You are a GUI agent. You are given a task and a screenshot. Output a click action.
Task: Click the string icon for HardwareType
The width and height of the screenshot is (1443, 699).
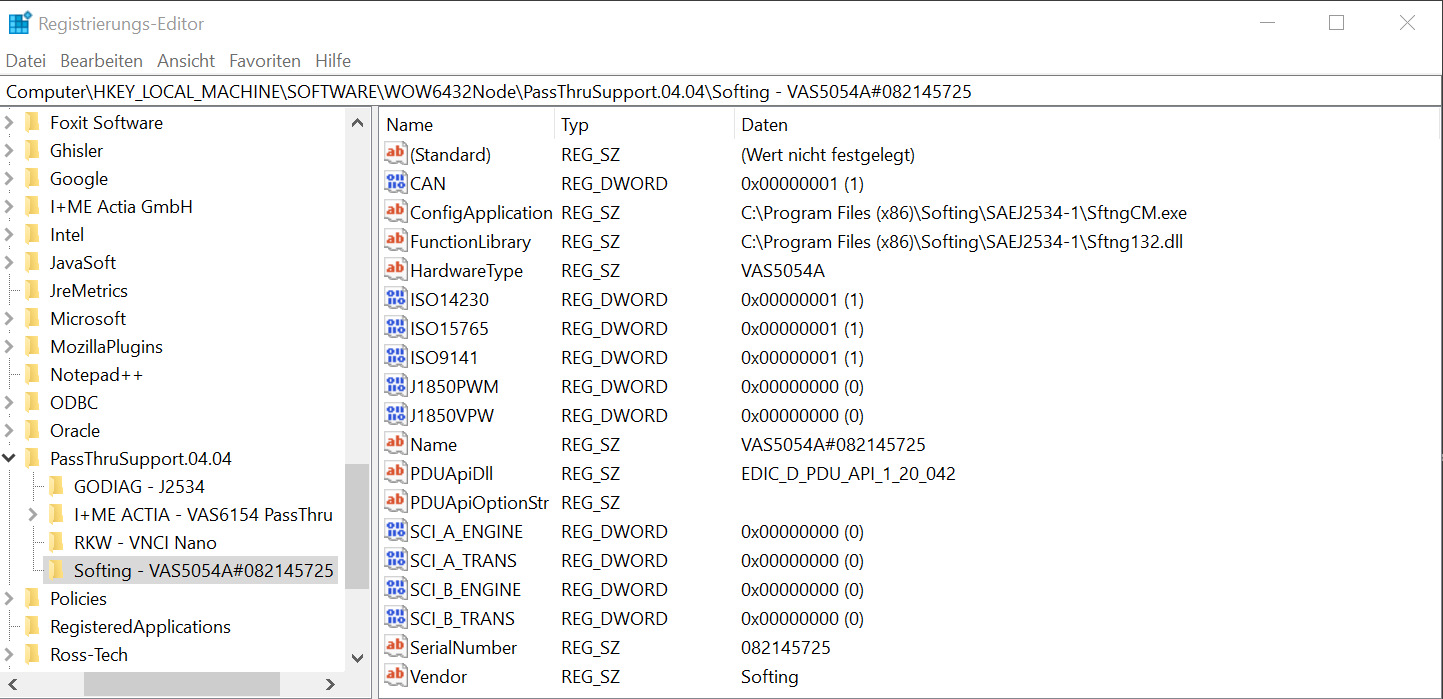tap(396, 271)
